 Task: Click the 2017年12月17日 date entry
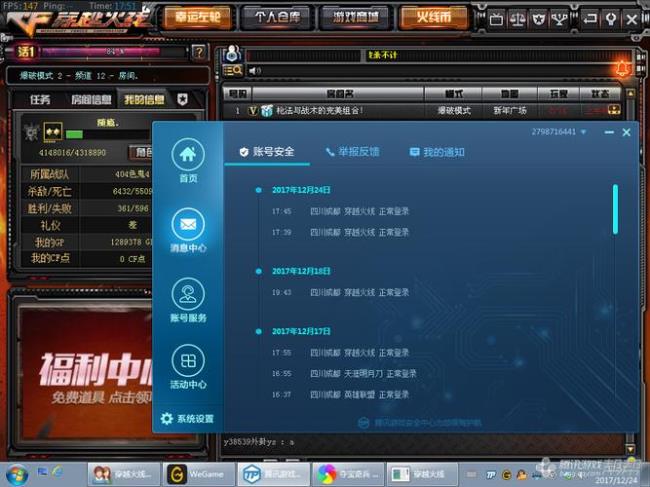[x=301, y=331]
